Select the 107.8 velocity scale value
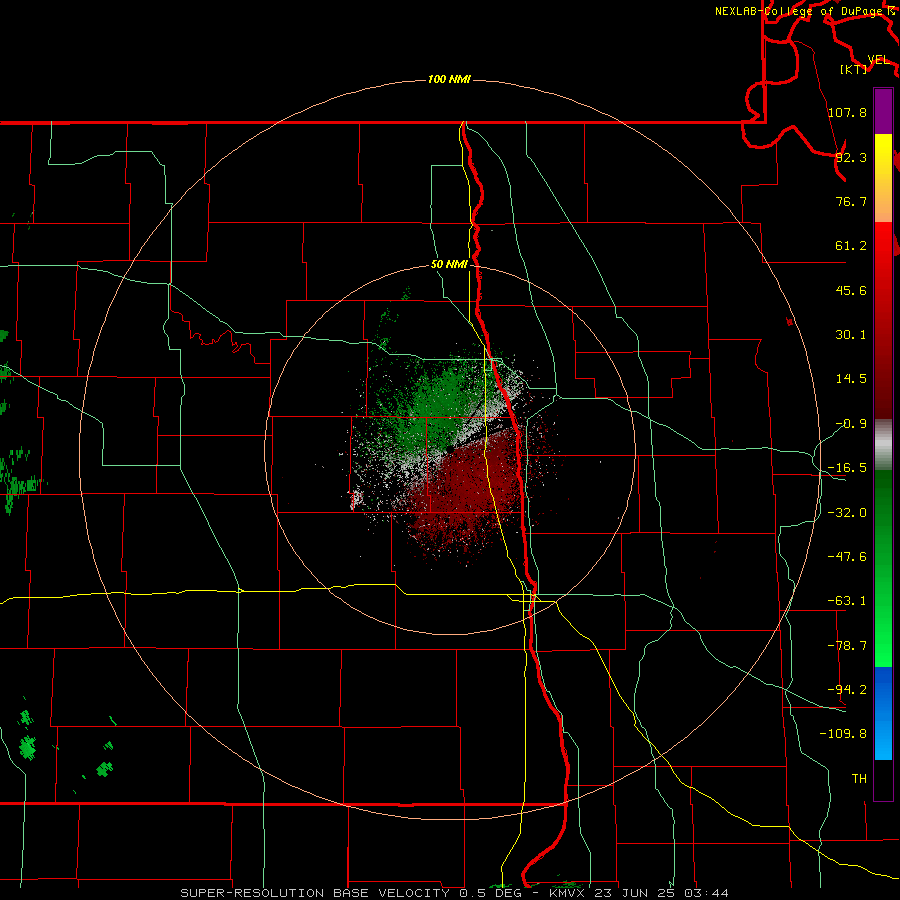This screenshot has width=900, height=900. coord(847,112)
